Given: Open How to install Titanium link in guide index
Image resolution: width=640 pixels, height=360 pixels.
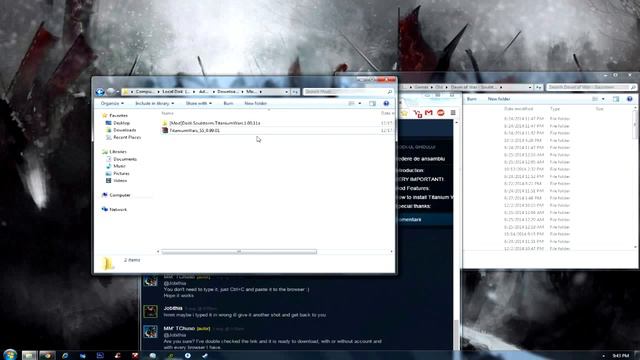Looking at the screenshot, I should pos(424,197).
